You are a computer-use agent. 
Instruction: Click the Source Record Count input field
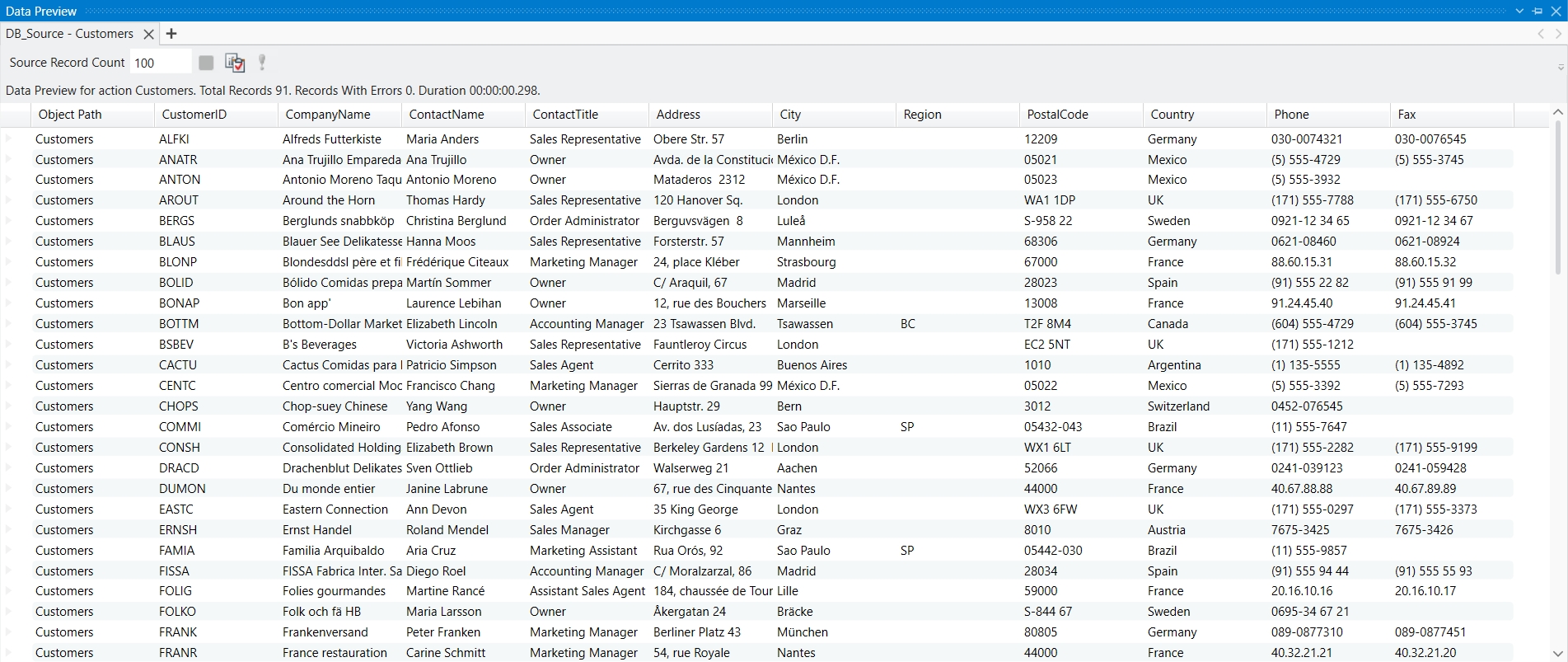coord(160,63)
